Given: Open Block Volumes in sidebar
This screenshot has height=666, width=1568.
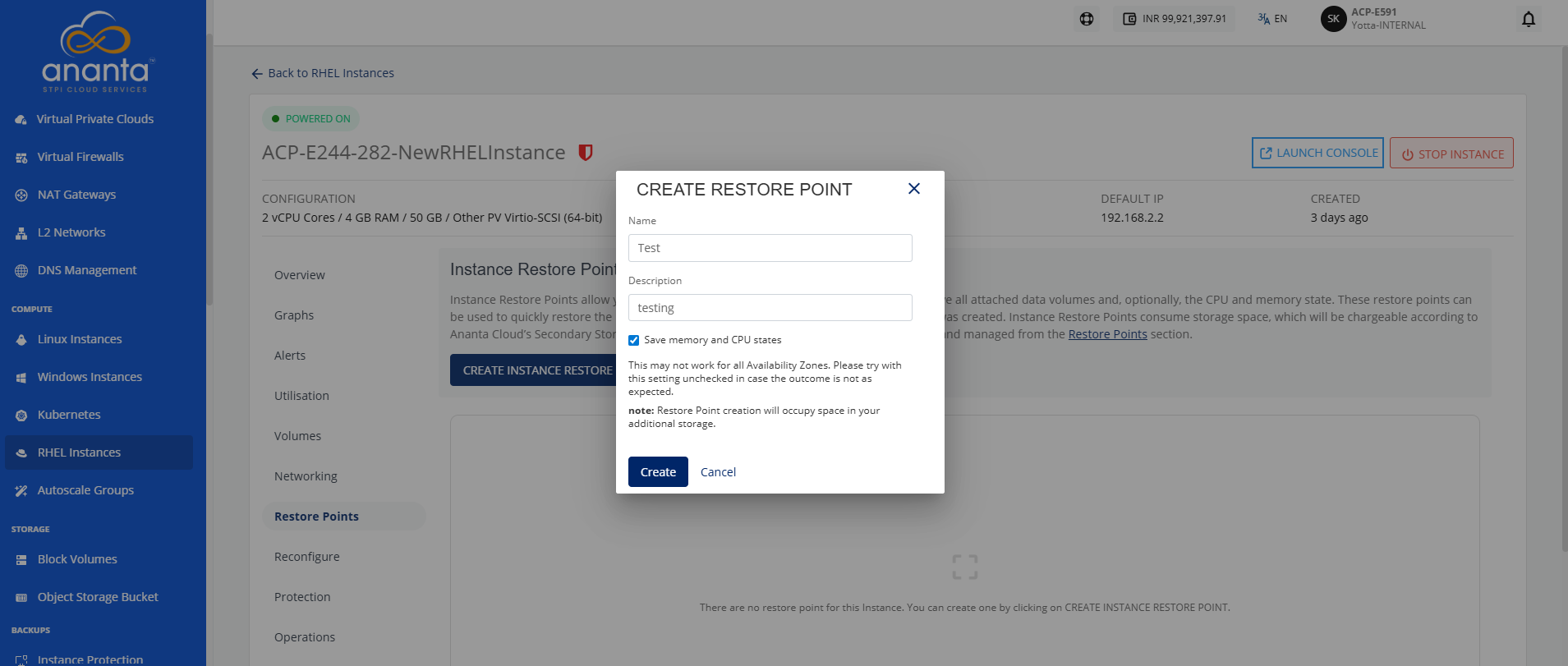Looking at the screenshot, I should pos(77,559).
